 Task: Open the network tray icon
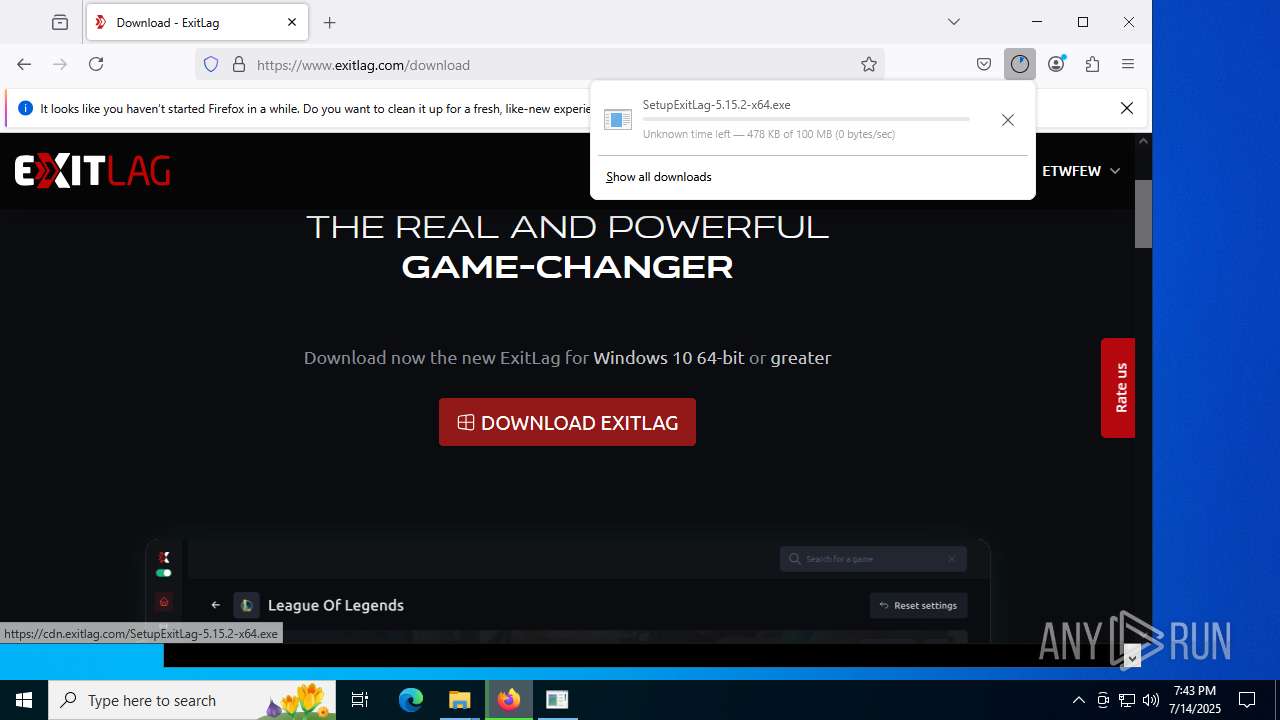1127,700
